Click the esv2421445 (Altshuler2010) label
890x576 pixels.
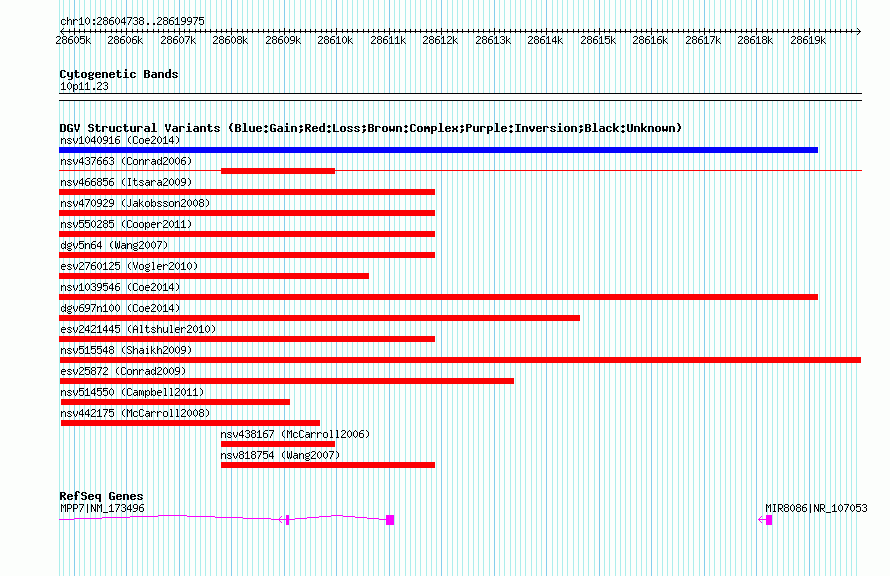coord(138,329)
